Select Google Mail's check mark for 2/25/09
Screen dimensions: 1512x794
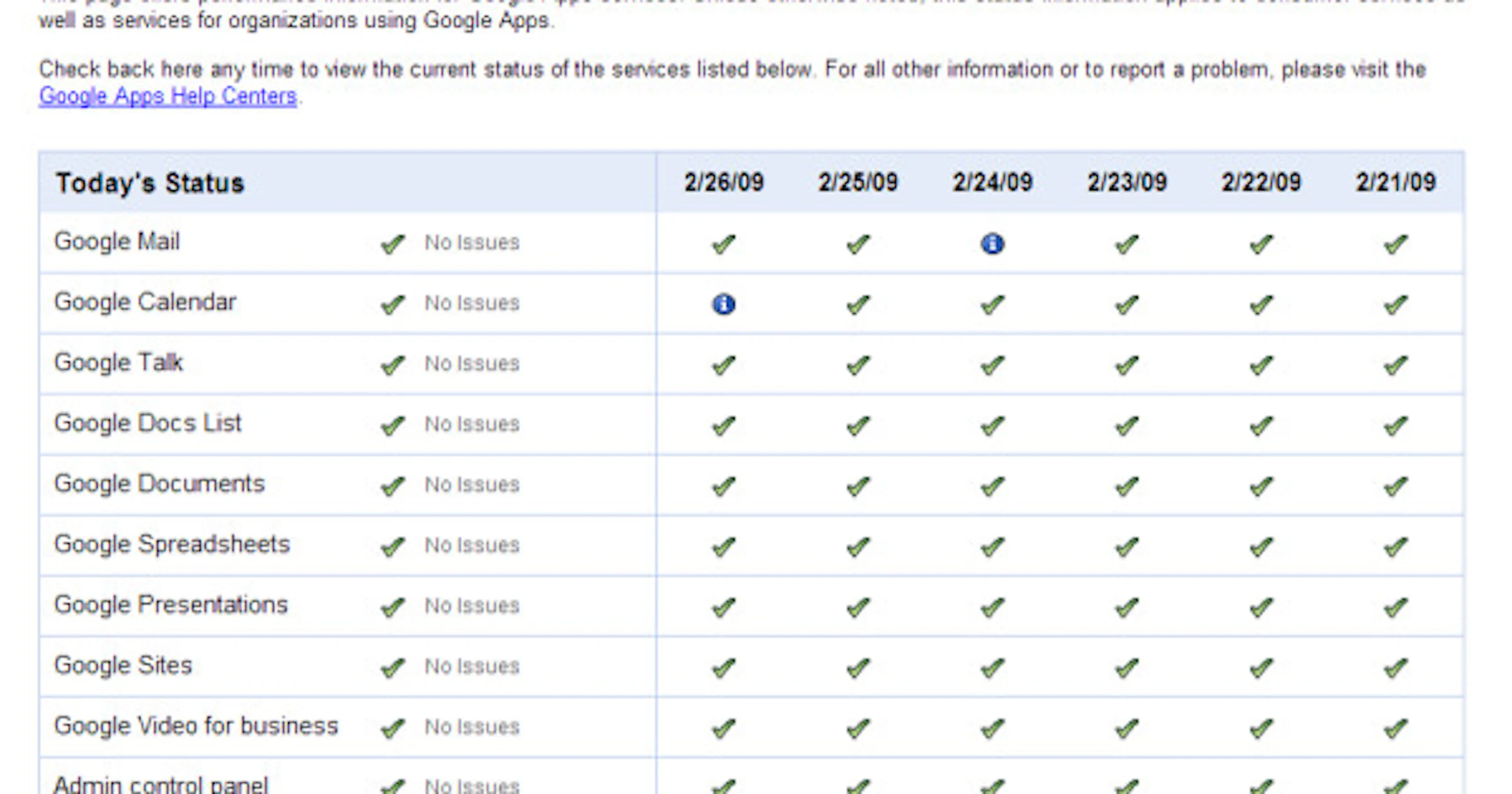(858, 243)
